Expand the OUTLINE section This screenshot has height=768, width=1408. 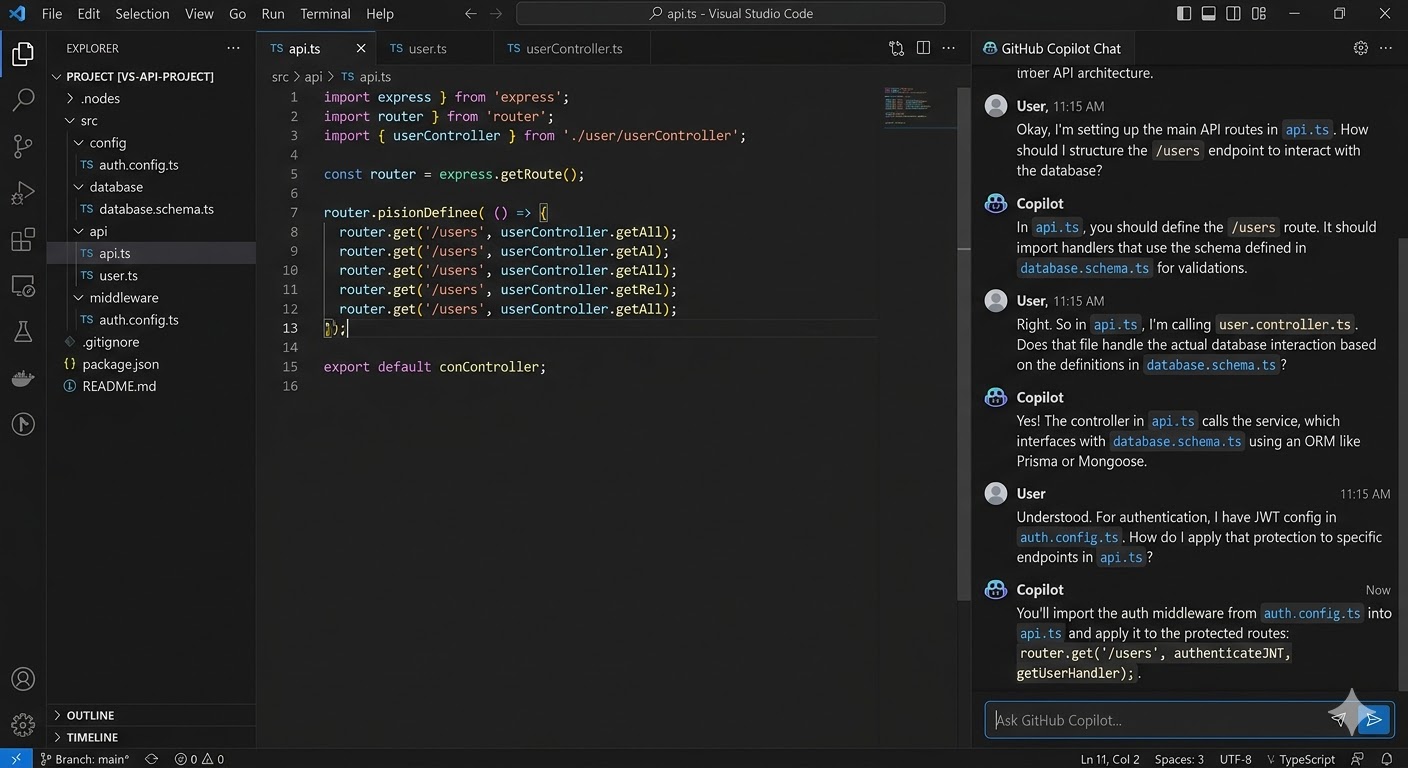coord(90,715)
